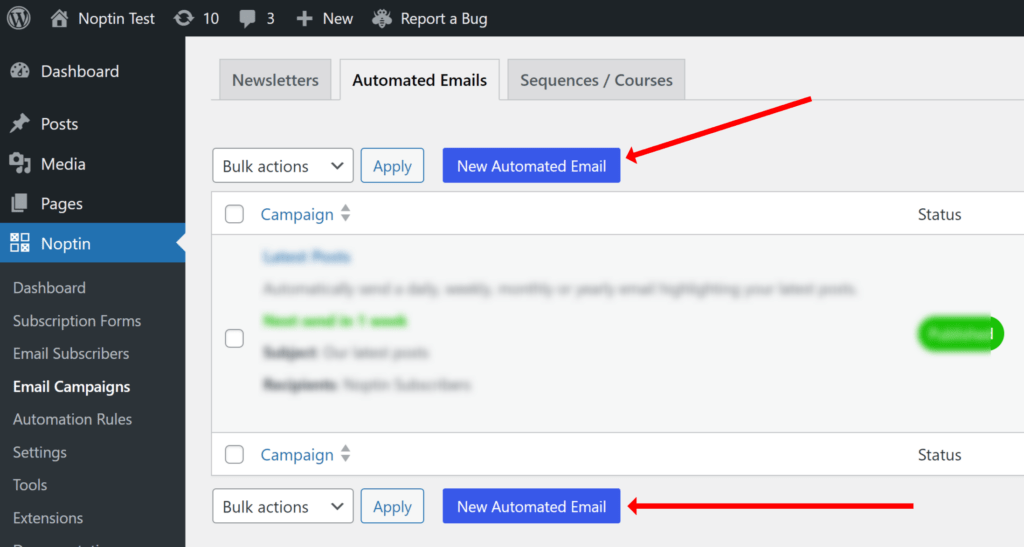The image size is (1024, 547).
Task: Click the Report a Bug icon
Action: (x=381, y=18)
